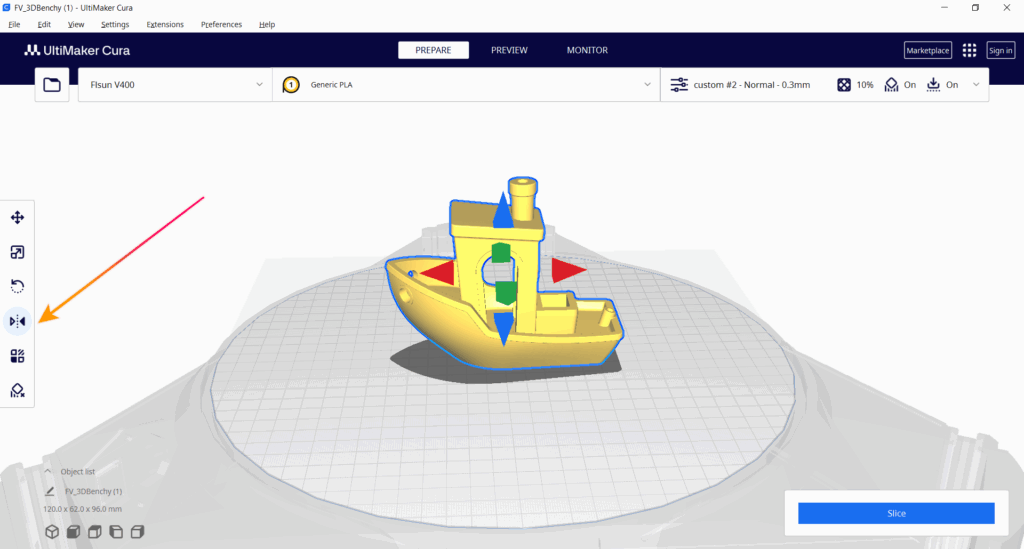This screenshot has height=549, width=1024.
Task: Click the lower green mirror Y handle
Action: 506,292
